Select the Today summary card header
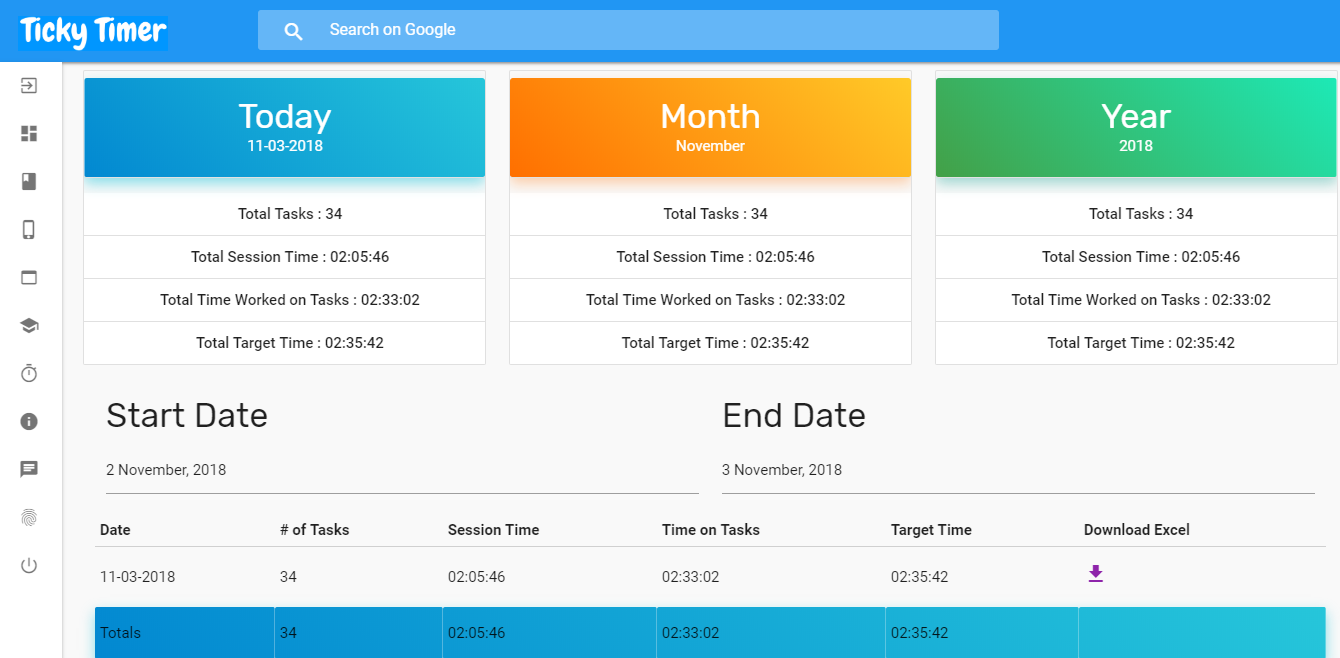Screen dimensions: 1340x658 (x=285, y=128)
